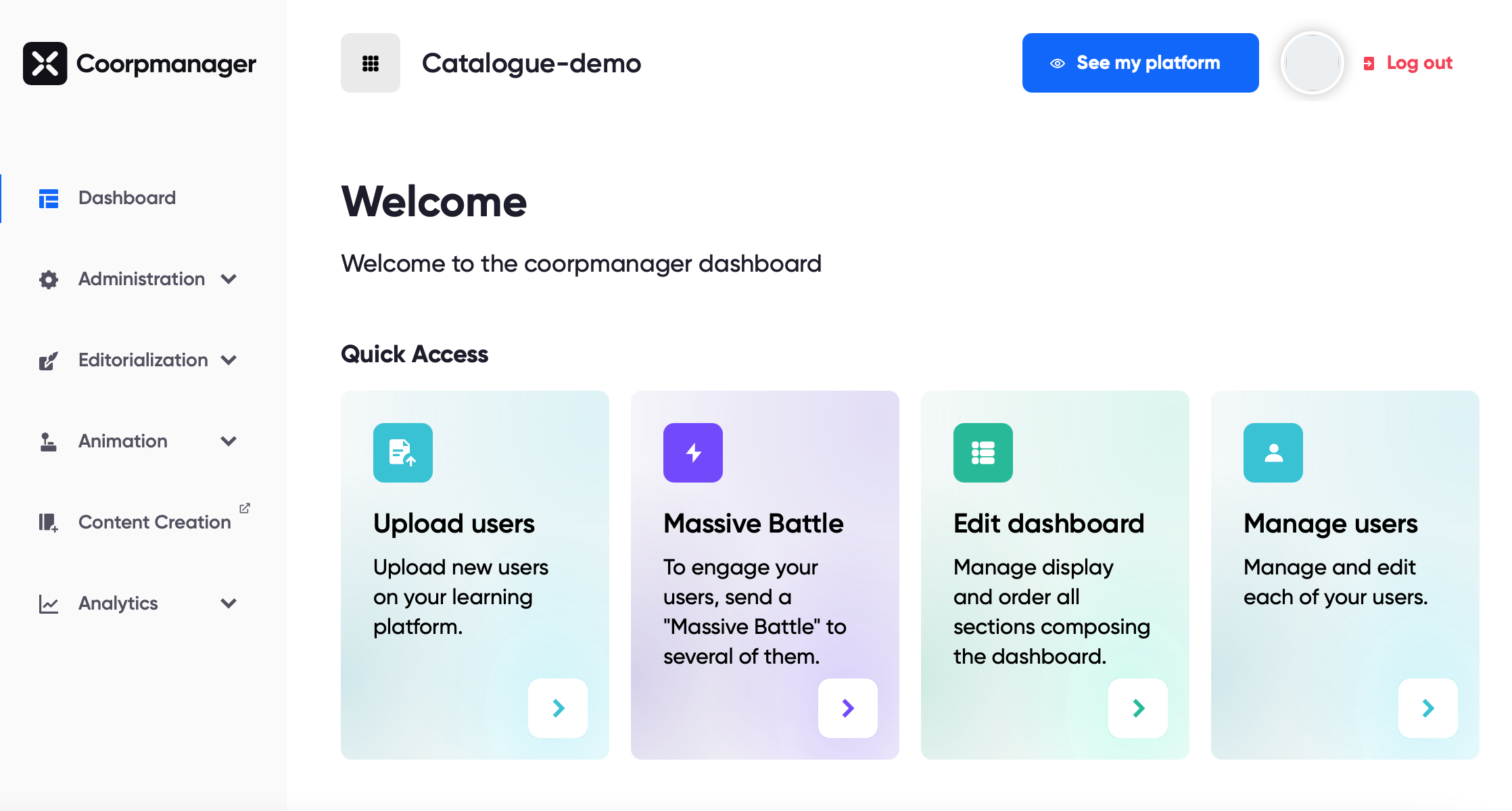
Task: Click the See my platform button
Action: [x=1140, y=63]
